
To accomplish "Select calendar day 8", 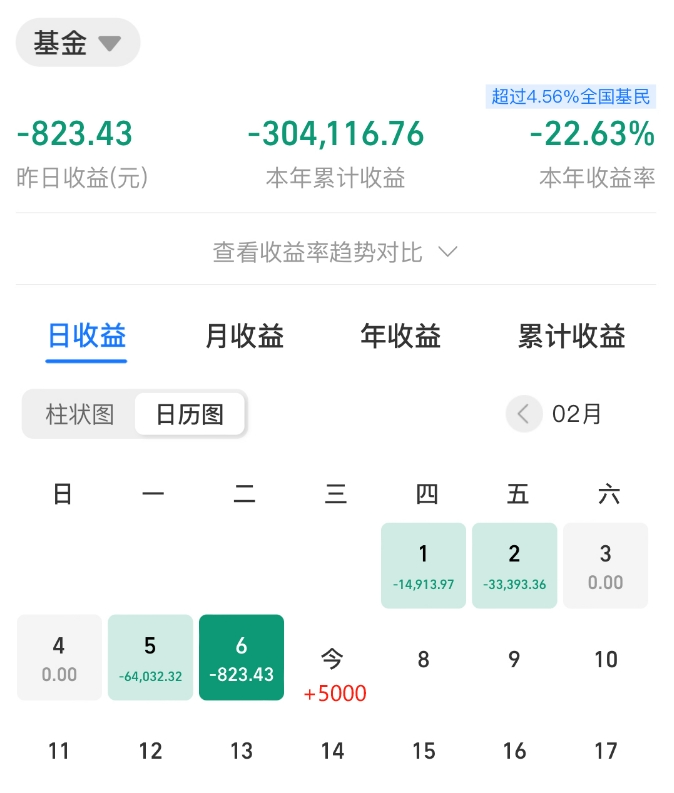I will [x=423, y=659].
